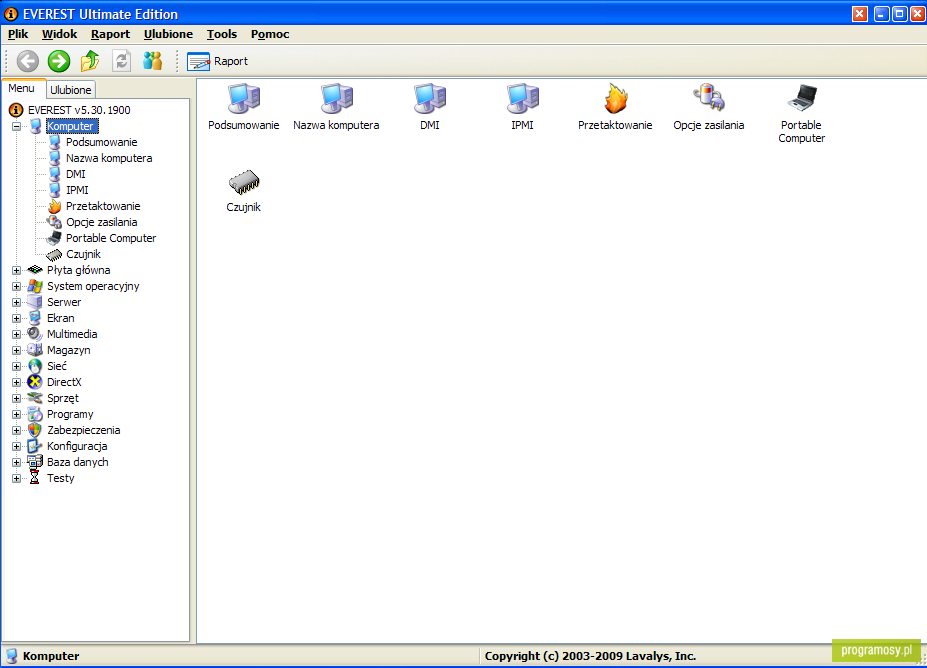This screenshot has height=668, width=927.
Task: Click the DirectX tree icon
Action: 35,382
